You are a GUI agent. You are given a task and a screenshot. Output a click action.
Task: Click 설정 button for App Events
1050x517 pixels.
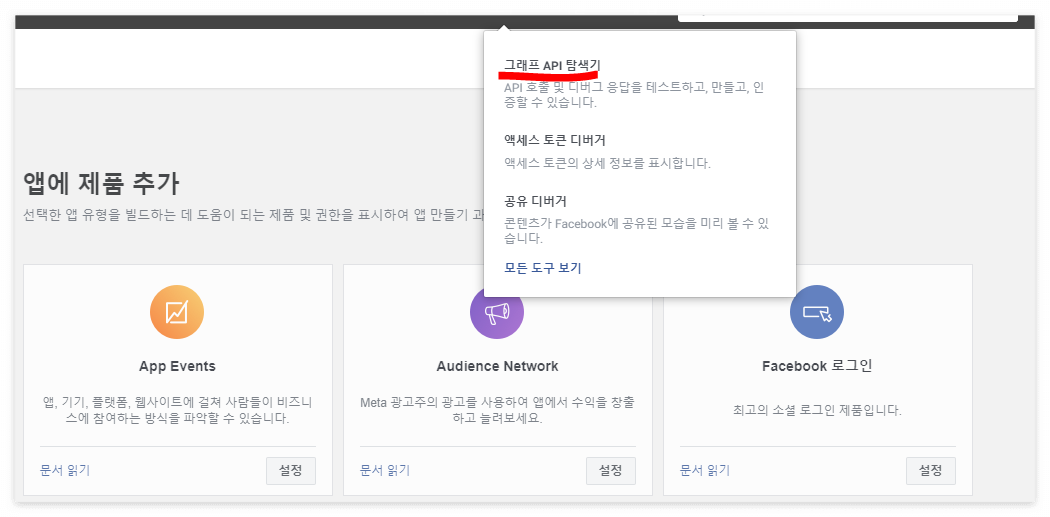click(x=291, y=471)
